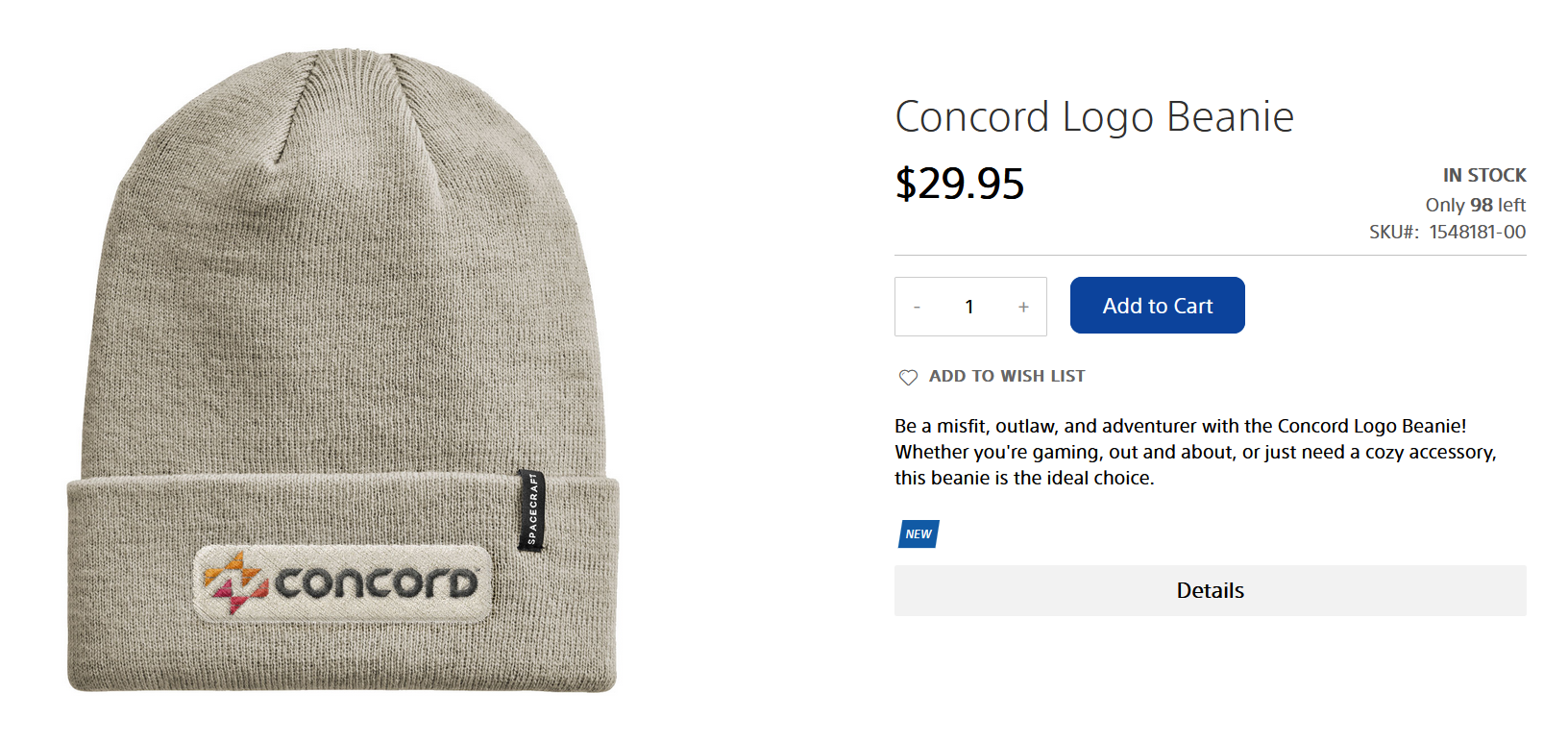Click the IN STOCK status label
Image resolution: width=1568 pixels, height=743 pixels.
(1483, 175)
